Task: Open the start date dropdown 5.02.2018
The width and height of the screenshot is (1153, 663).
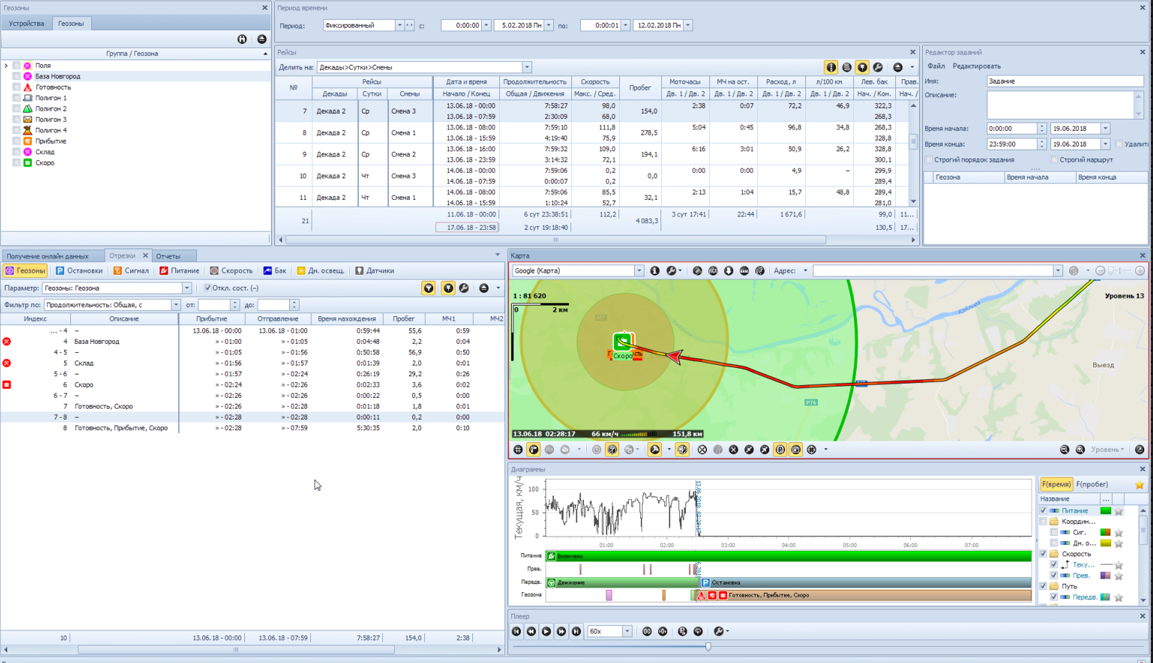Action: (549, 25)
